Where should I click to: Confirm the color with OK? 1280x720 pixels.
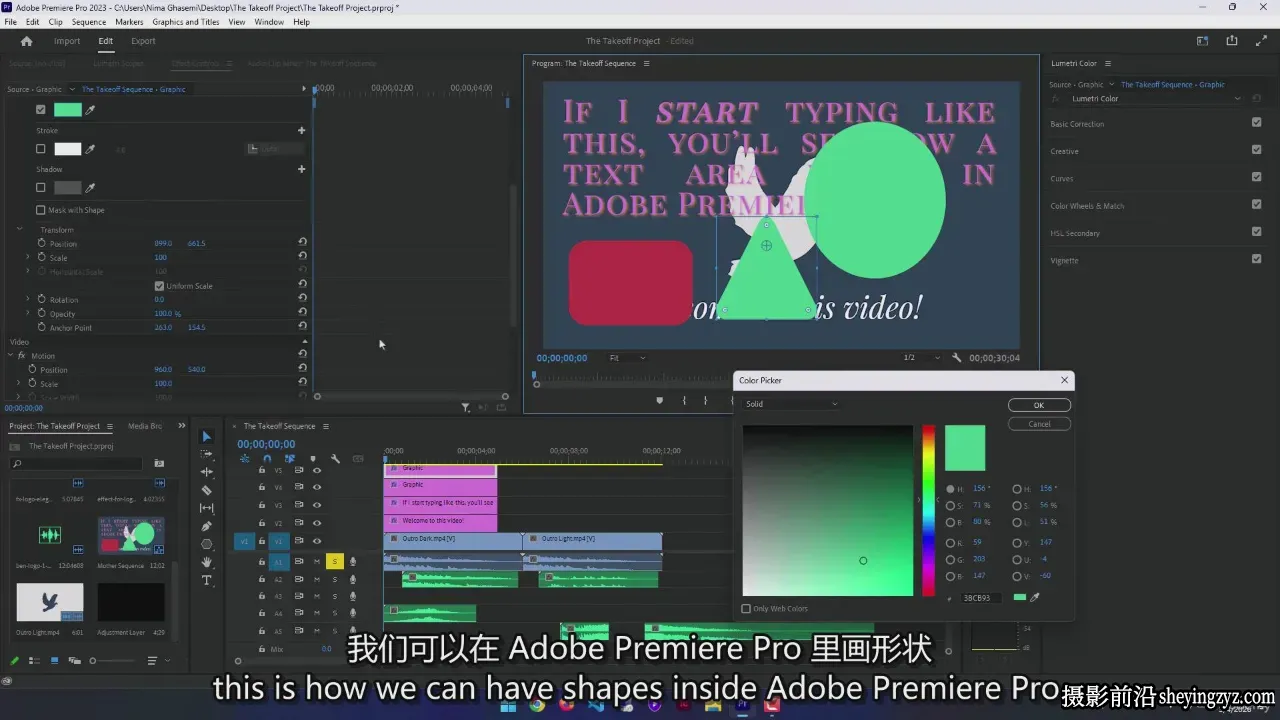[1039, 405]
